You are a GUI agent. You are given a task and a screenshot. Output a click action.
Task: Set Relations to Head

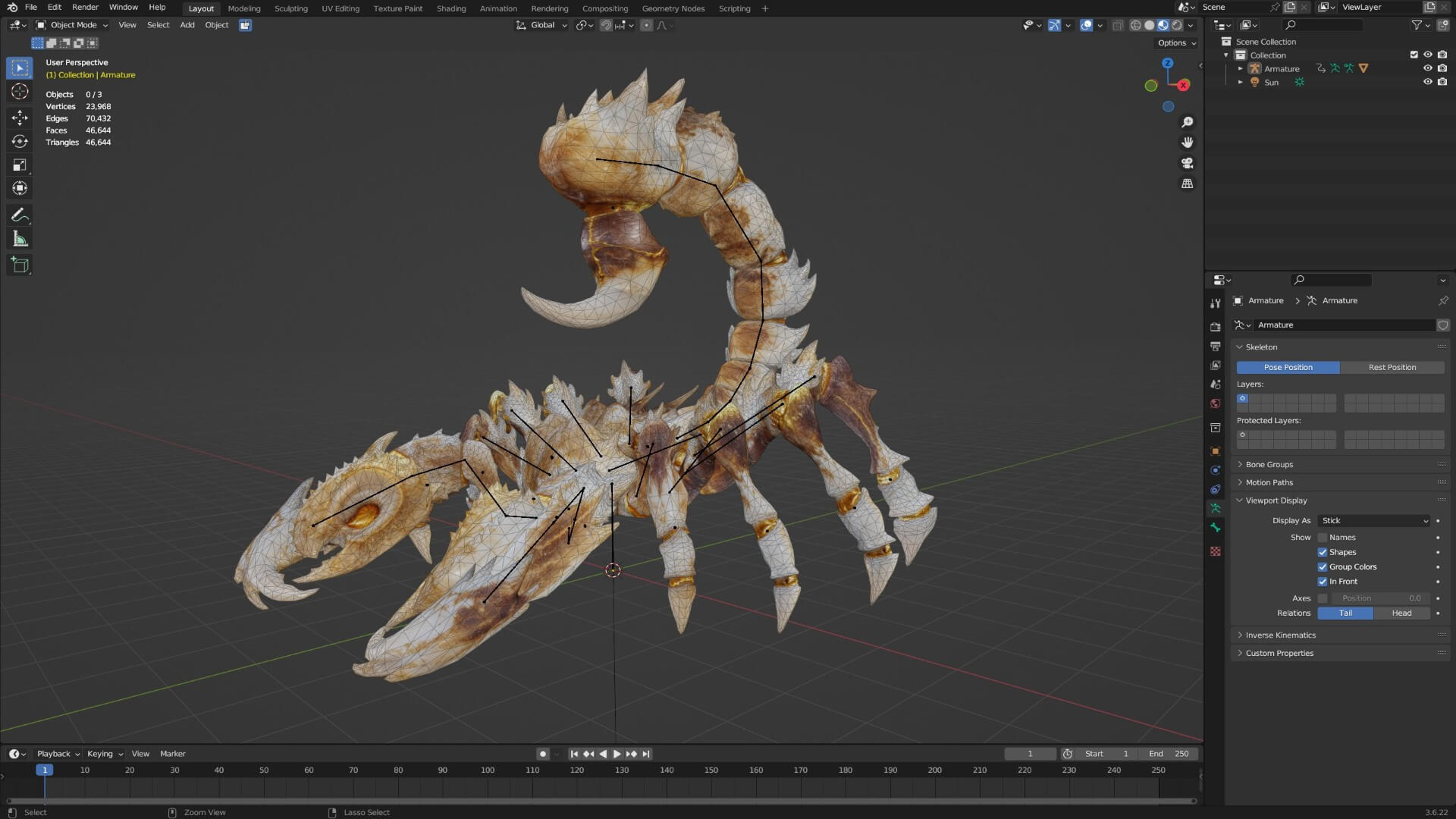1401,613
